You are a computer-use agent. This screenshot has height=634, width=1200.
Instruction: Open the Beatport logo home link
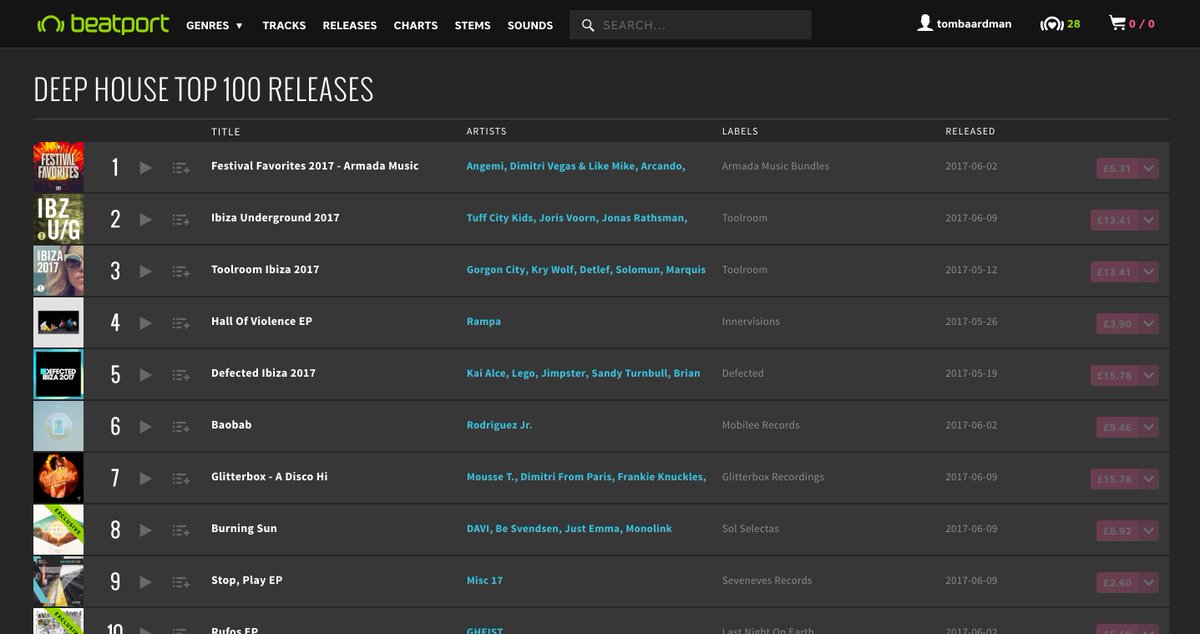point(102,24)
